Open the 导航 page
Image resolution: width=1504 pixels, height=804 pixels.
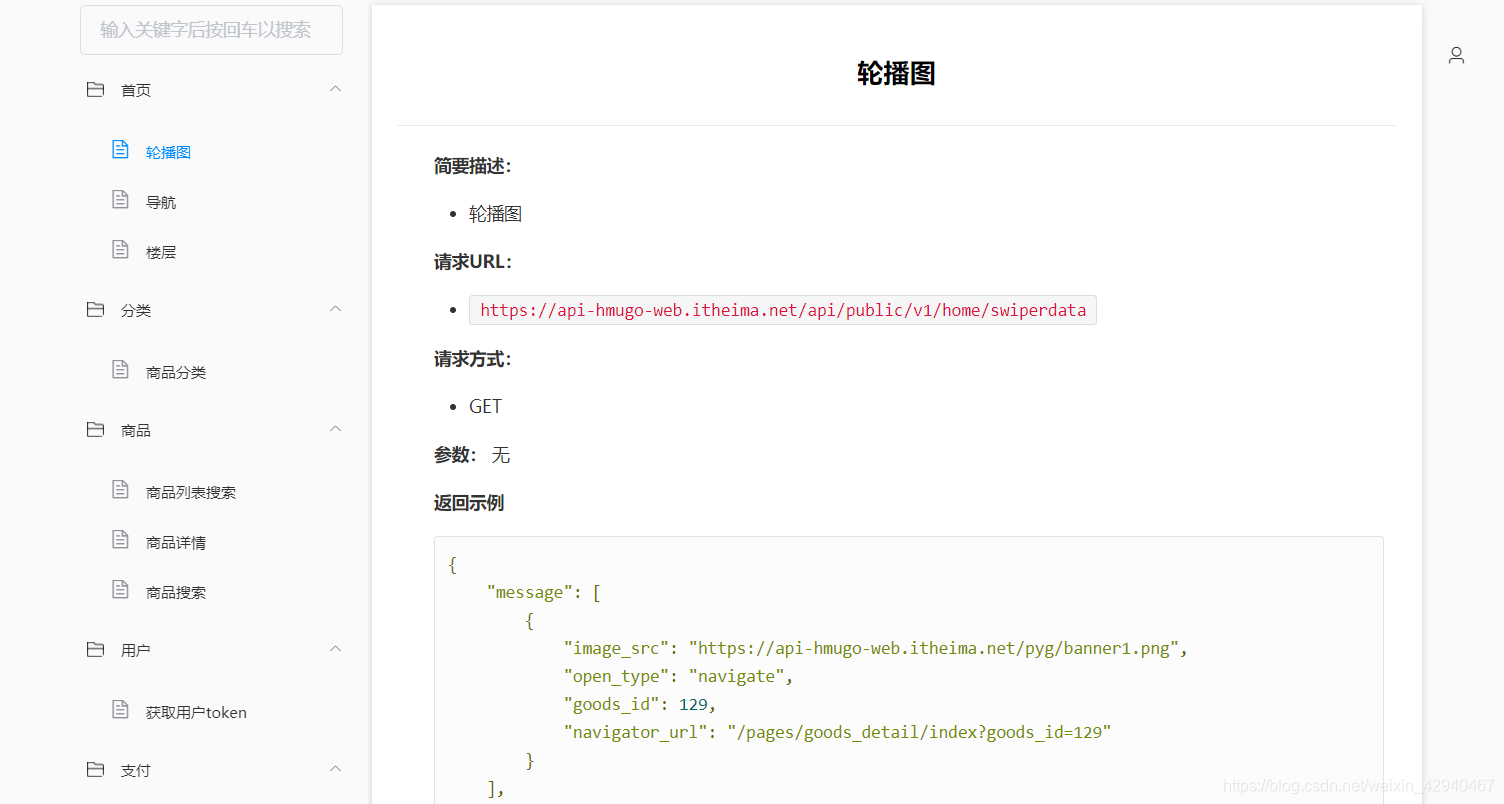[161, 202]
